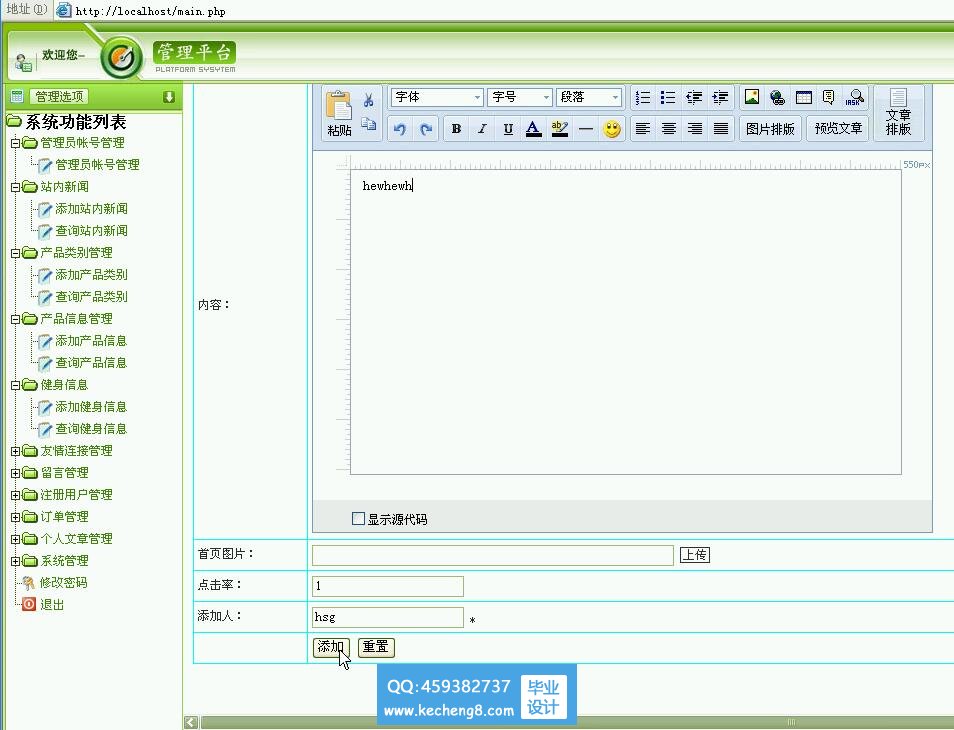Collapse the 站内新闻 folder
Viewport: 954px width, 730px height.
click(x=16, y=187)
